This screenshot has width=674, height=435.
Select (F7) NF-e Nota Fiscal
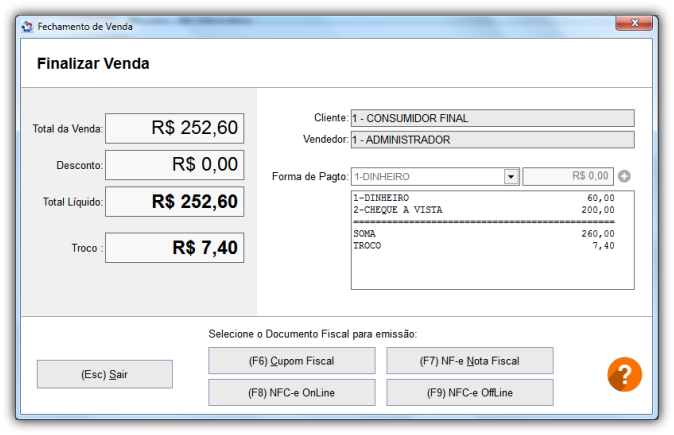pos(470,360)
